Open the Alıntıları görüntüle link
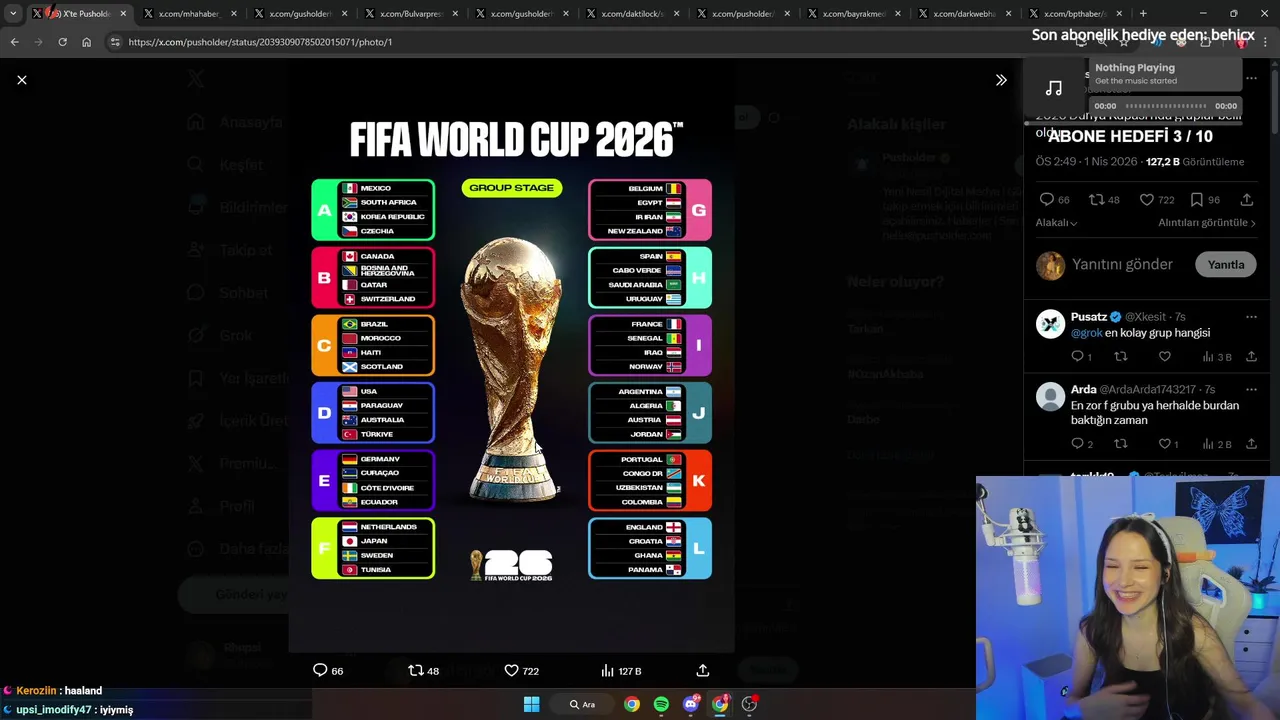The height and width of the screenshot is (720, 1280). click(1207, 223)
